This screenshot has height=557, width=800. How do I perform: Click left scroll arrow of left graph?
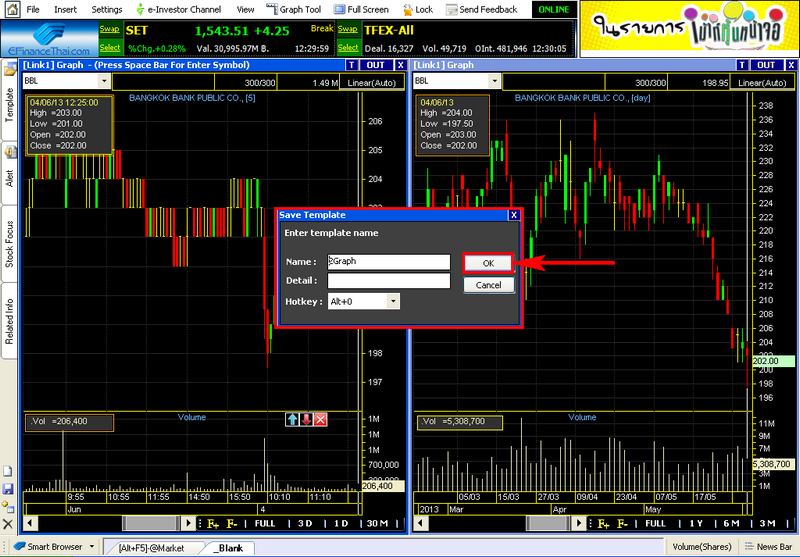pyautogui.click(x=30, y=523)
